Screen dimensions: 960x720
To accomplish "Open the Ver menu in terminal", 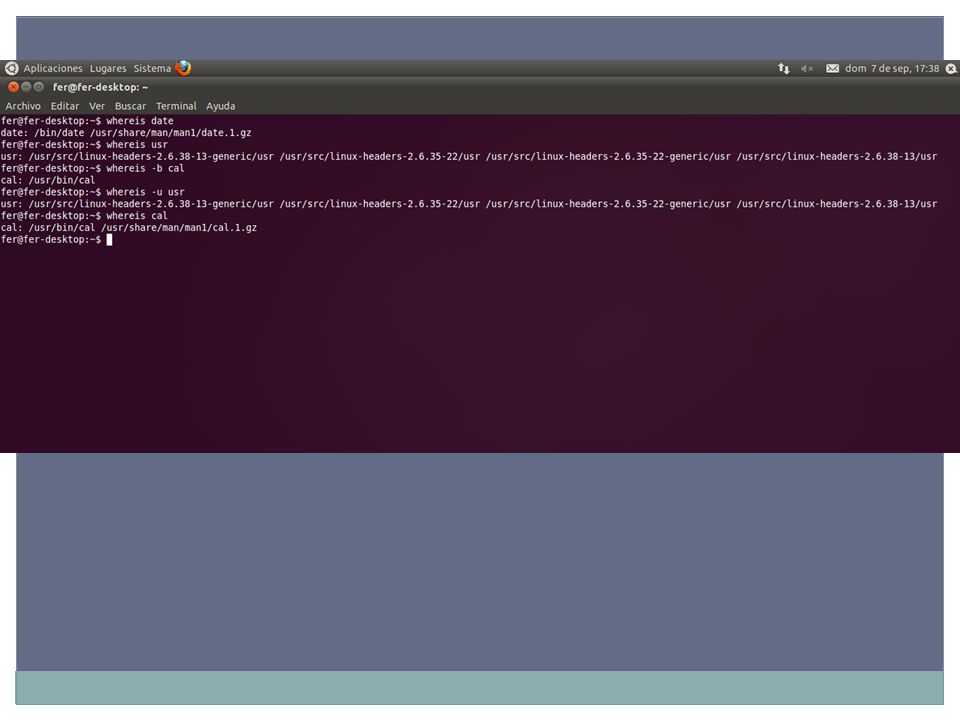I will [x=97, y=106].
